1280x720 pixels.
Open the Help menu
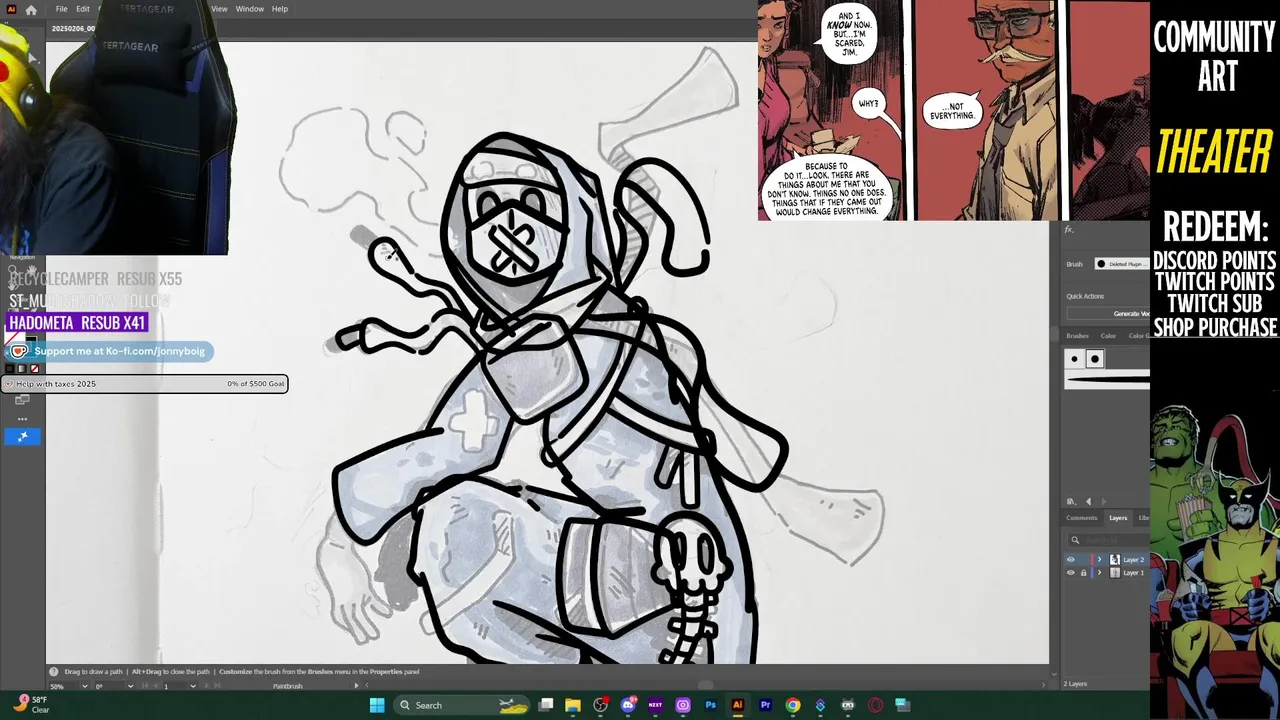tap(280, 9)
